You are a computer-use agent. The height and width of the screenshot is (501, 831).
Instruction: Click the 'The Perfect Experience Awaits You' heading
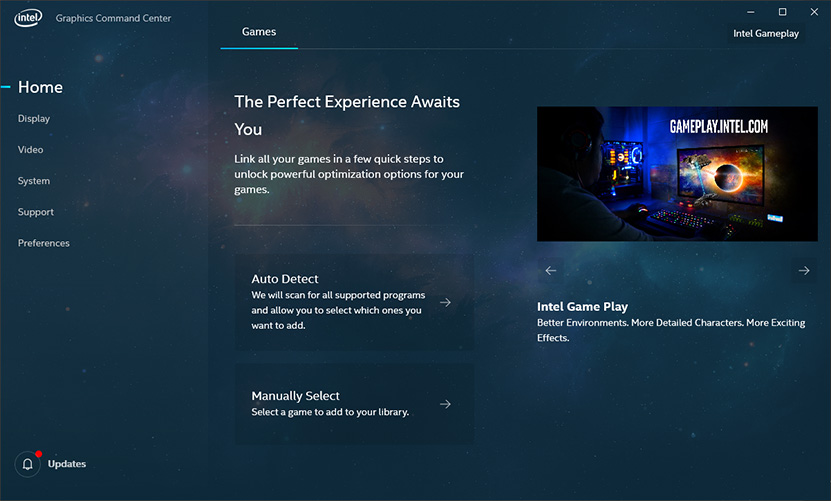coord(347,115)
